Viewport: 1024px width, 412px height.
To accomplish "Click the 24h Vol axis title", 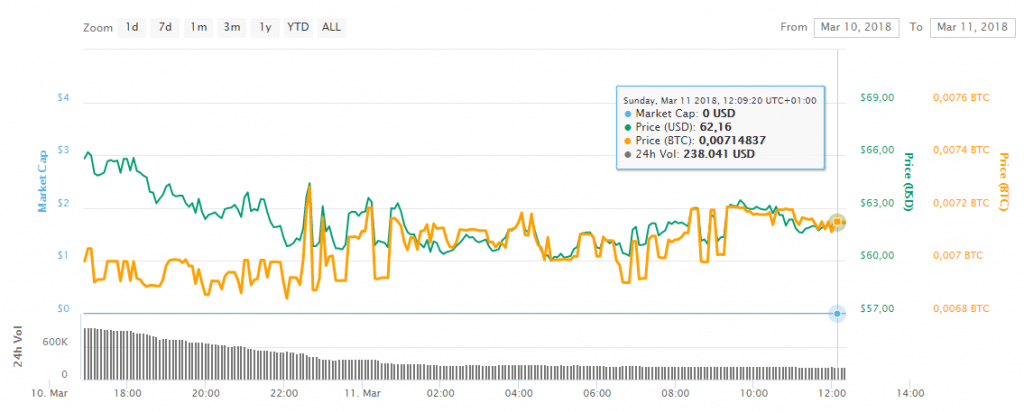I will coord(18,345).
